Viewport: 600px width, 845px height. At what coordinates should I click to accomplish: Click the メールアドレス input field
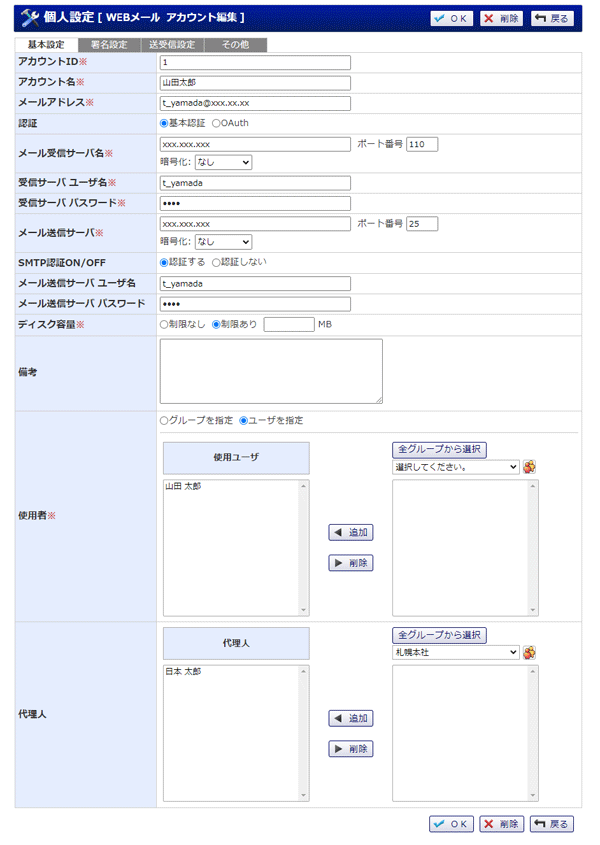(255, 103)
